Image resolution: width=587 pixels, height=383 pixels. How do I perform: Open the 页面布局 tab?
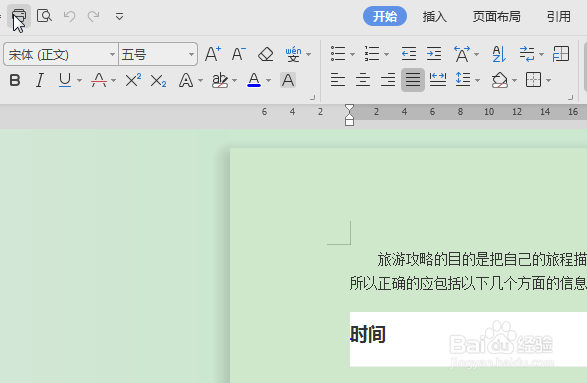coord(496,16)
